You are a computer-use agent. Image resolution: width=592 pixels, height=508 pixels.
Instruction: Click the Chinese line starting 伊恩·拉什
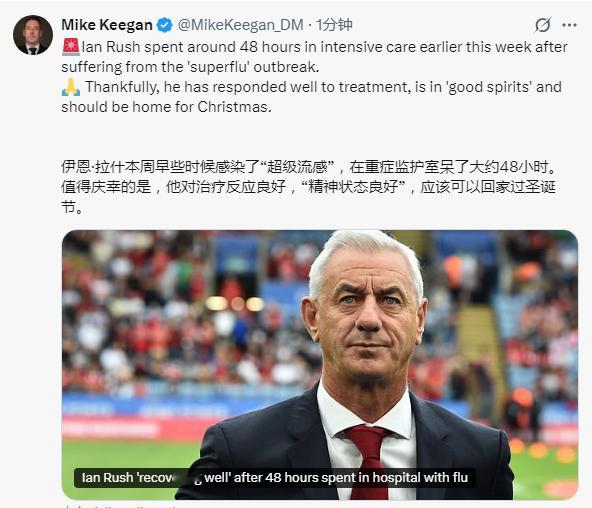click(x=309, y=167)
